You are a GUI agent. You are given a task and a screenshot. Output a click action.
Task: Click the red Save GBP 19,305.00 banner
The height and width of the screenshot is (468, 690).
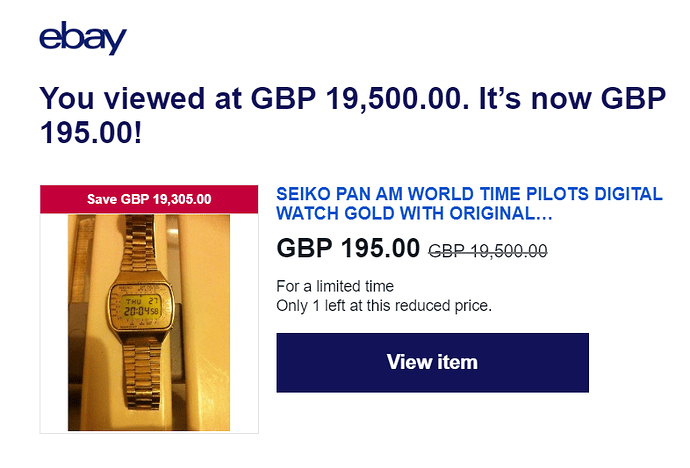click(x=149, y=199)
